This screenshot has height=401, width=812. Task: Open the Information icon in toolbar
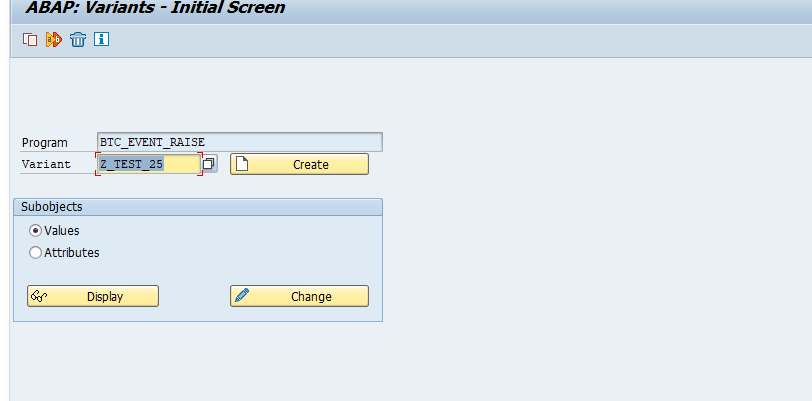(101, 39)
